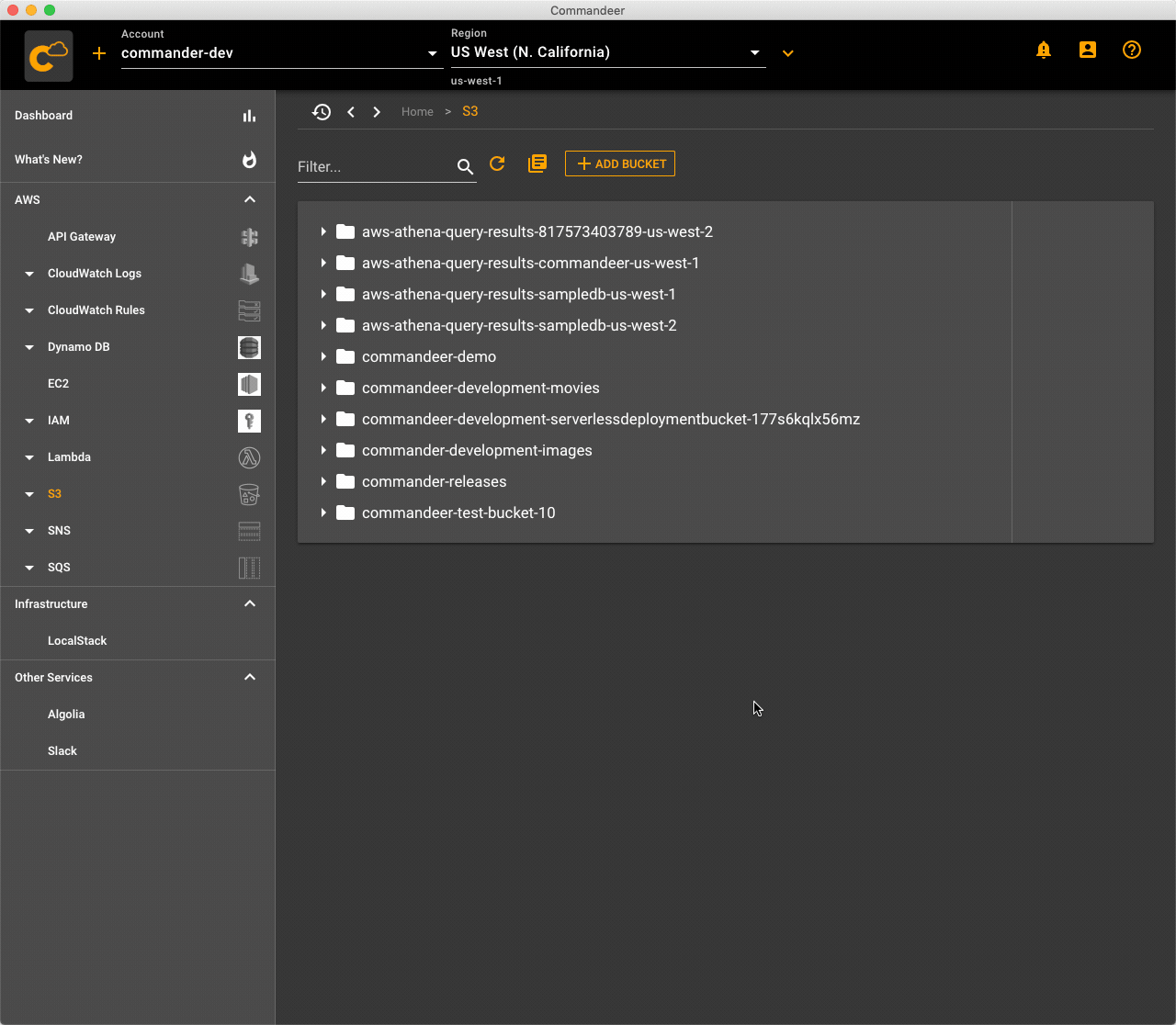Refresh the S3 bucket list
The image size is (1176, 1025).
(x=497, y=163)
